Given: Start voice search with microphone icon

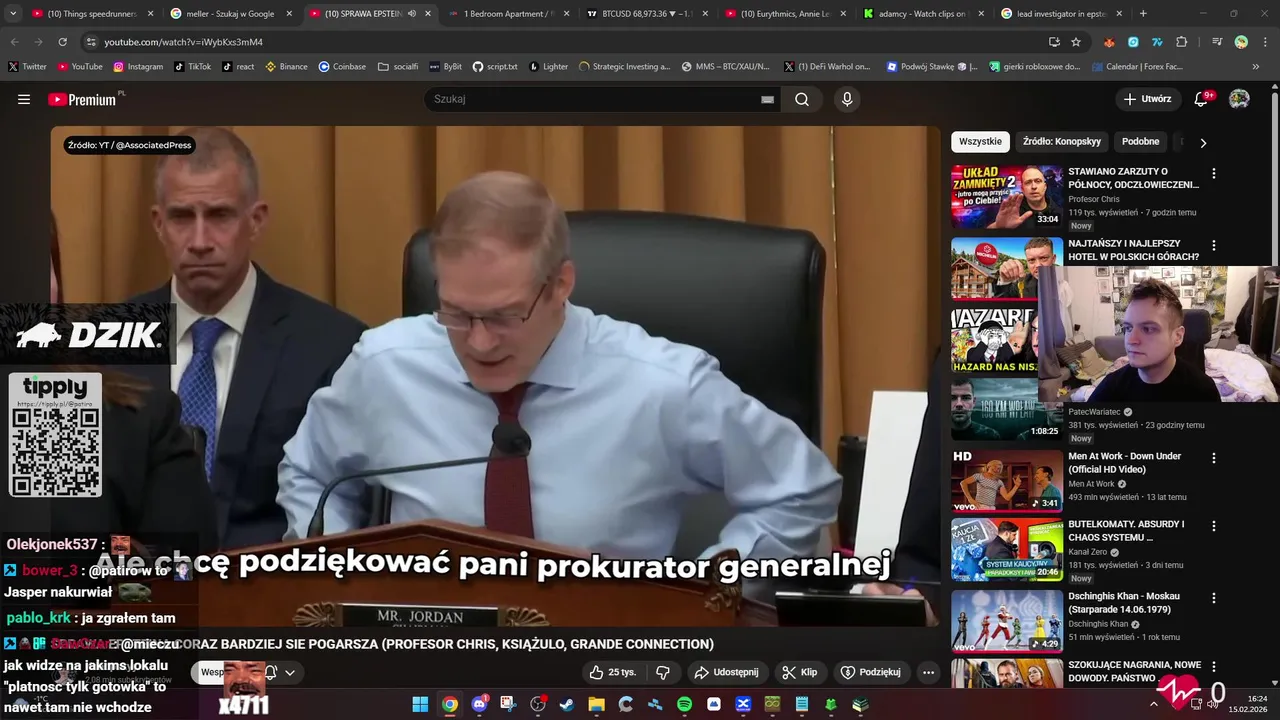Looking at the screenshot, I should pyautogui.click(x=847, y=99).
